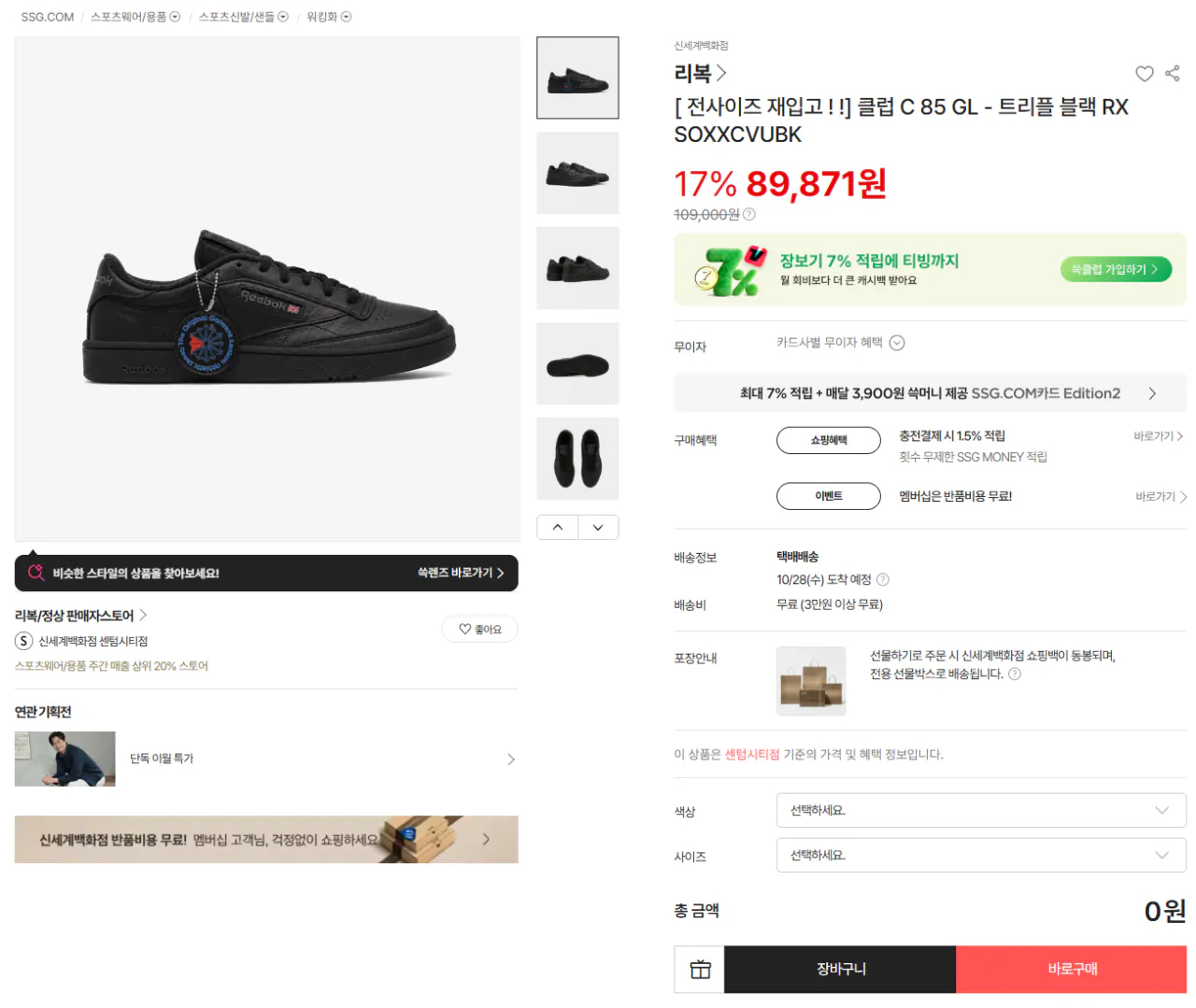Expand the 카드사별 무이자 혜택 chevron
Screen dimensions: 1196x1008
pos(897,343)
